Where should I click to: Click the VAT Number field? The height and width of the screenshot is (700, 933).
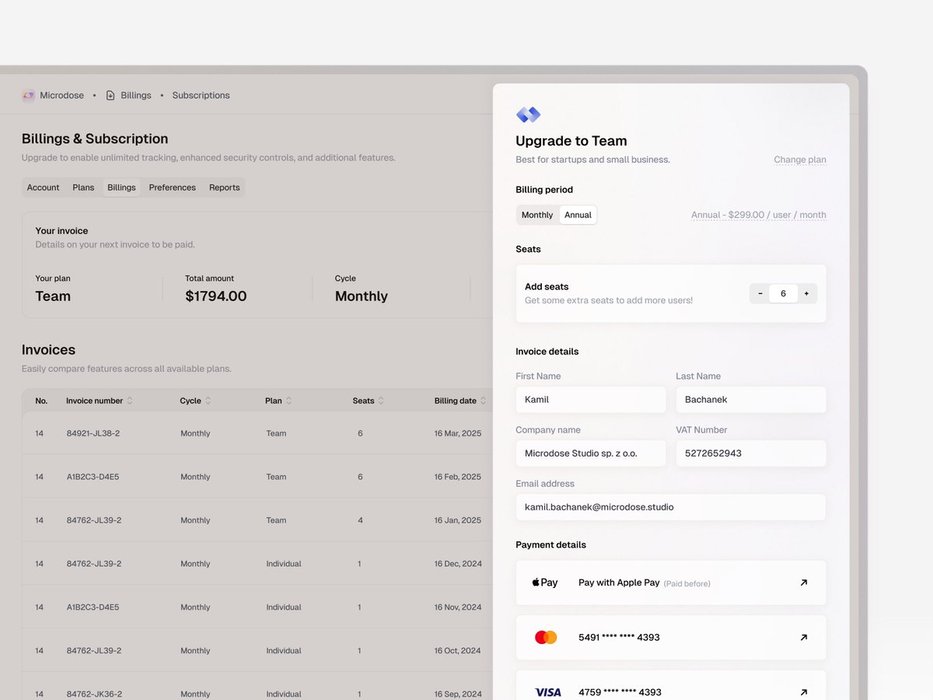point(750,453)
